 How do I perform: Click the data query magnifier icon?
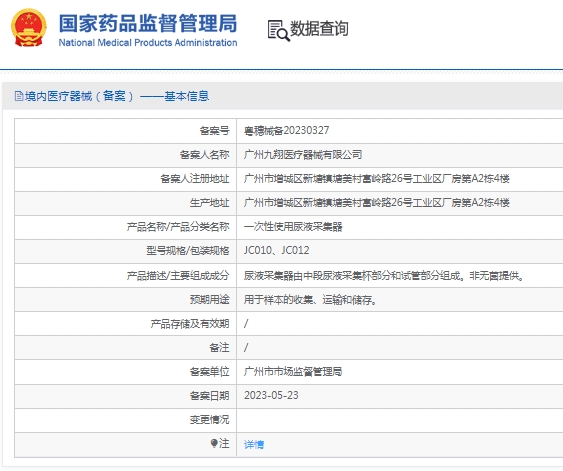point(278,31)
